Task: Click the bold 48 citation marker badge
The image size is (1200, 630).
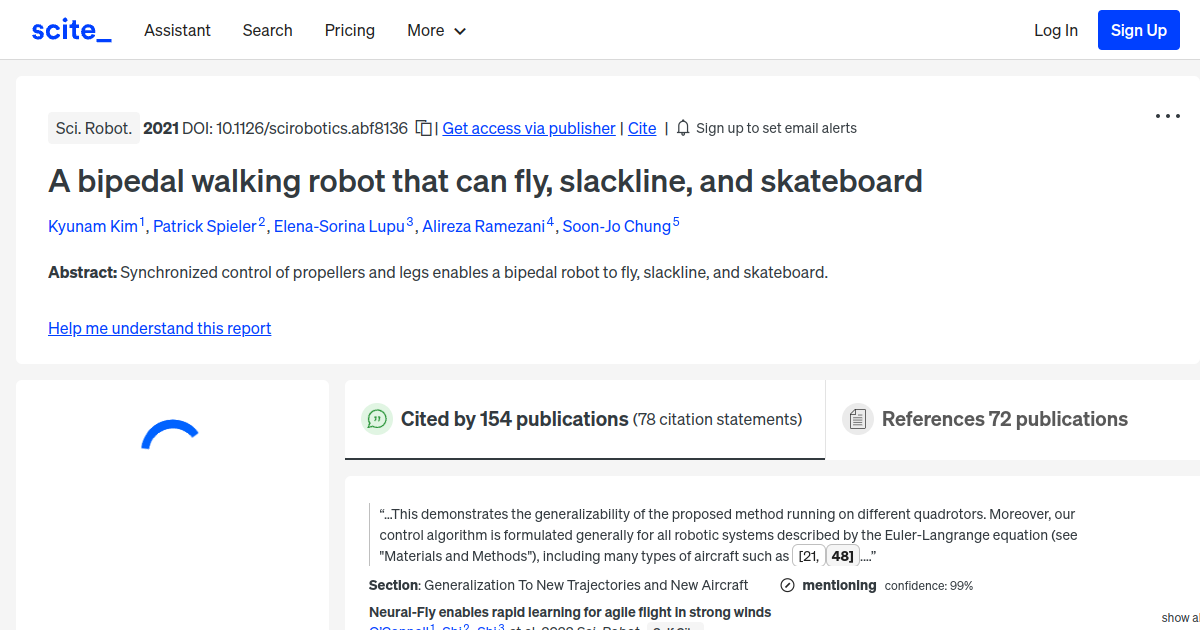Action: coord(842,555)
